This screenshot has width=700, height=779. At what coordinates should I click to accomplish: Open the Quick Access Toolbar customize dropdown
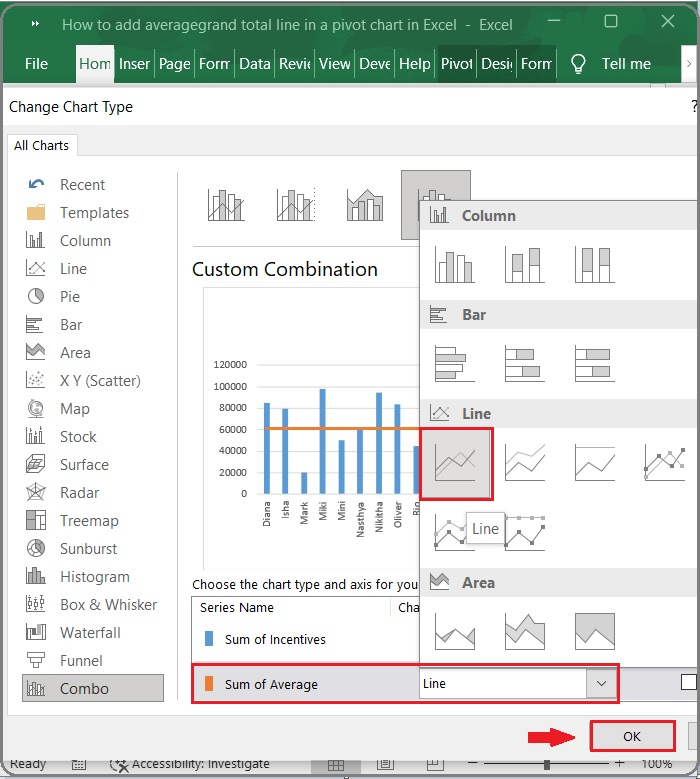tap(36, 23)
